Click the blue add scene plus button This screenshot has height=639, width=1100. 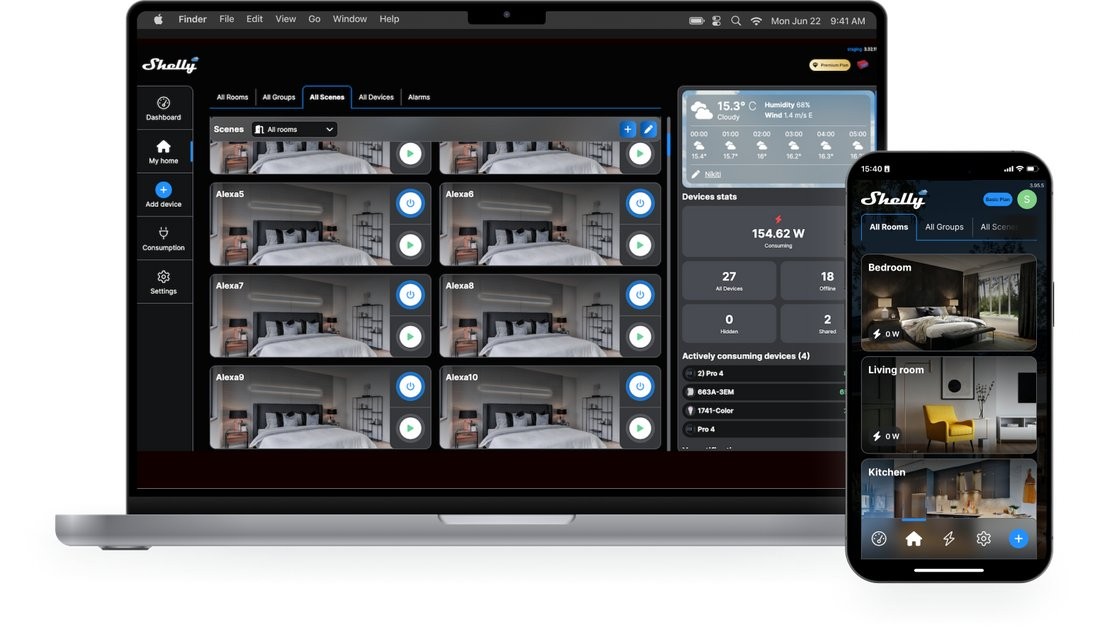(628, 129)
